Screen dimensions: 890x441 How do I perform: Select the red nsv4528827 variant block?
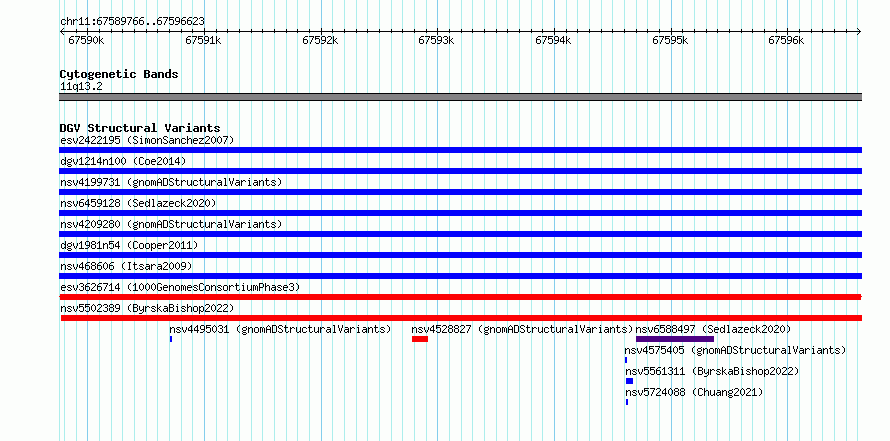420,339
